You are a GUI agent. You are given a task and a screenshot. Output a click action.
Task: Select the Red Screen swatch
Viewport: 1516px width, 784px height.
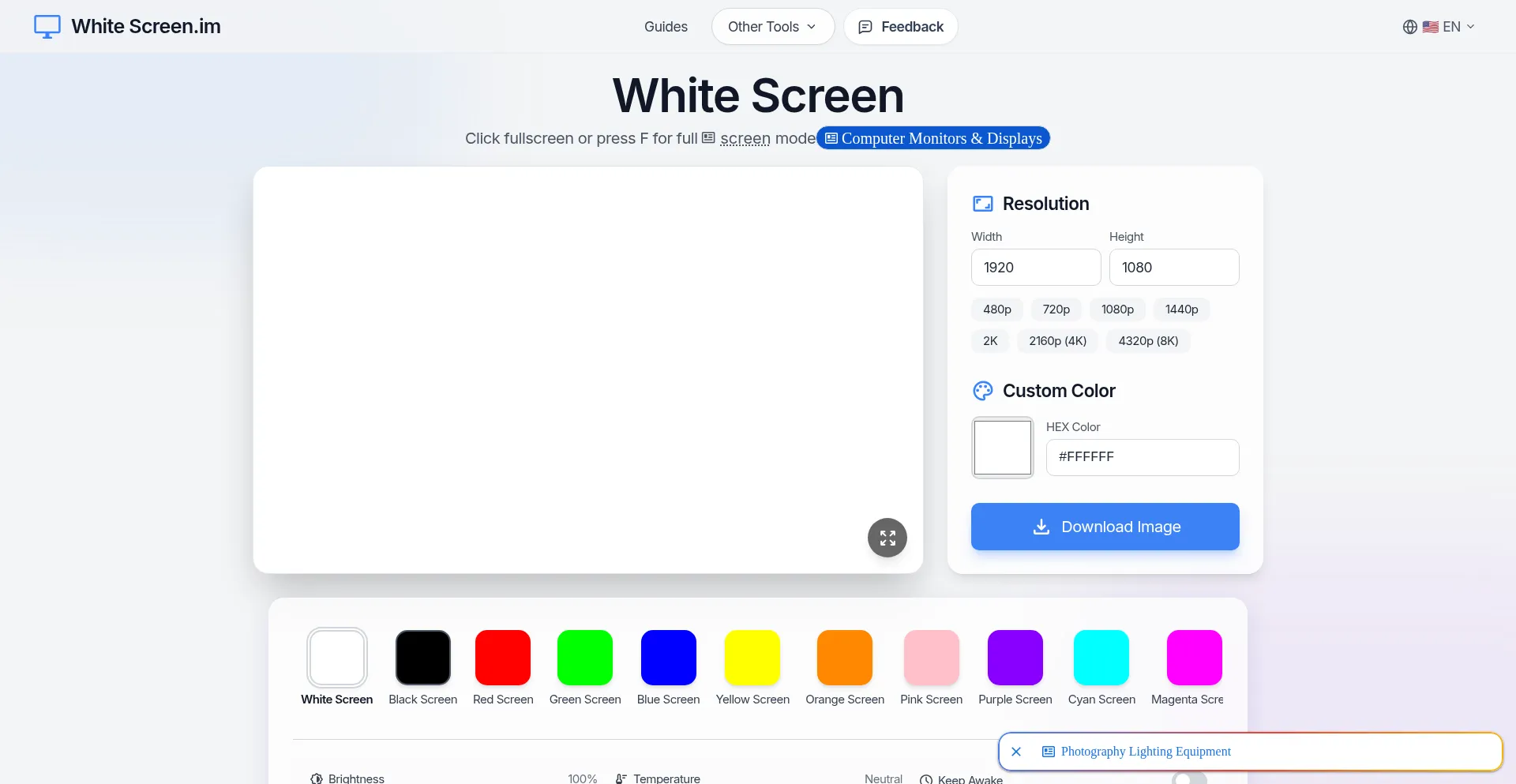coord(503,658)
